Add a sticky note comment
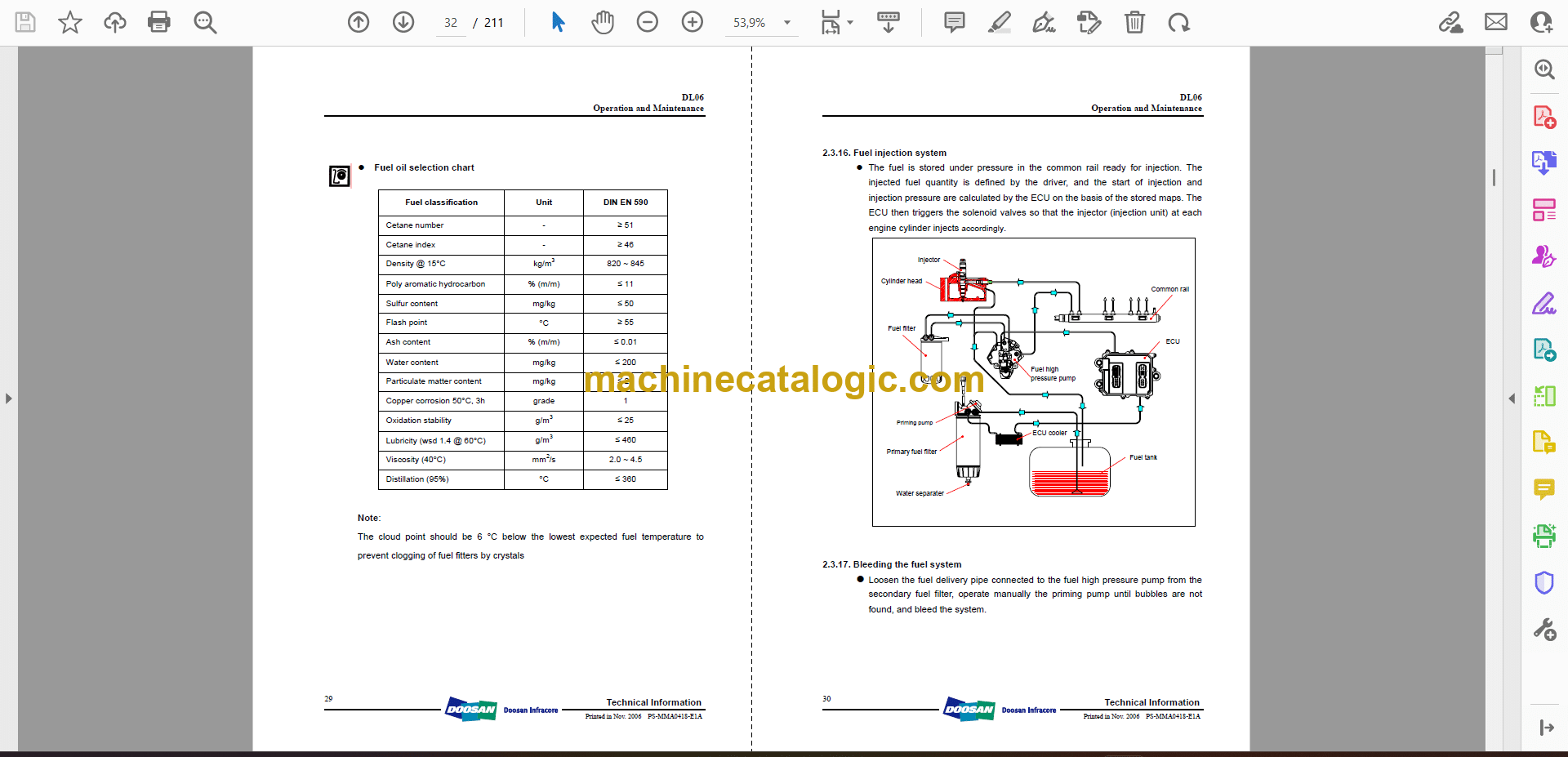Viewport: 1568px width, 757px height. pyautogui.click(x=954, y=22)
